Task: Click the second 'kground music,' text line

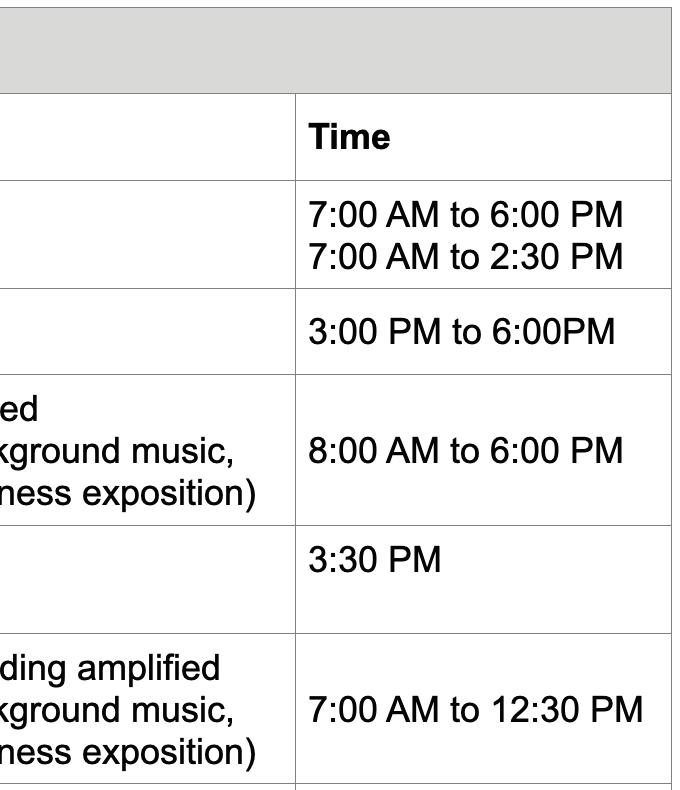Action: [116, 710]
